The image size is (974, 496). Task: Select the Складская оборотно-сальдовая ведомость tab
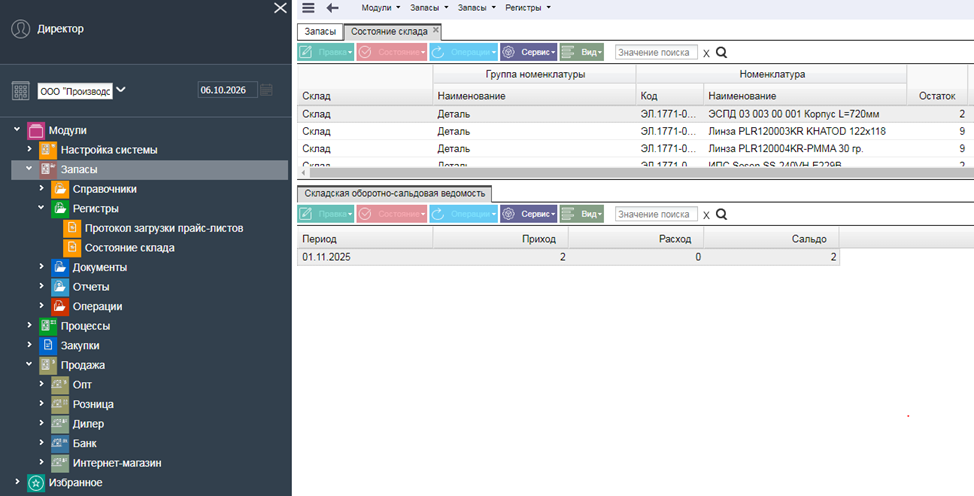coord(394,193)
